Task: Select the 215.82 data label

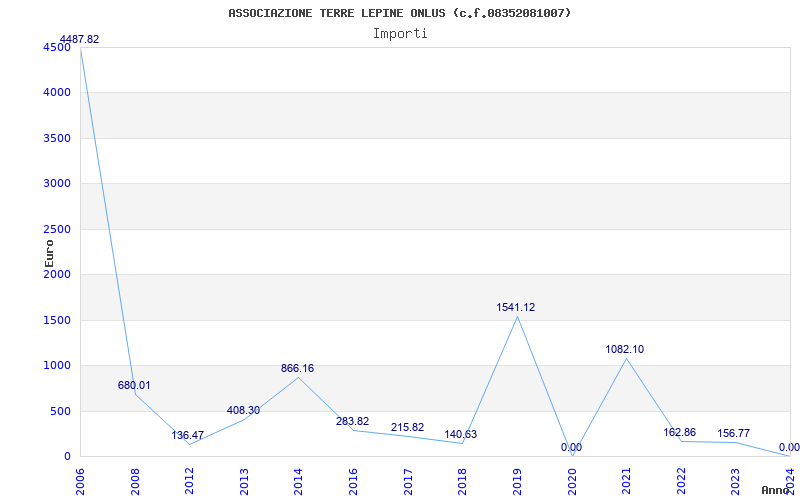Action: [x=408, y=428]
